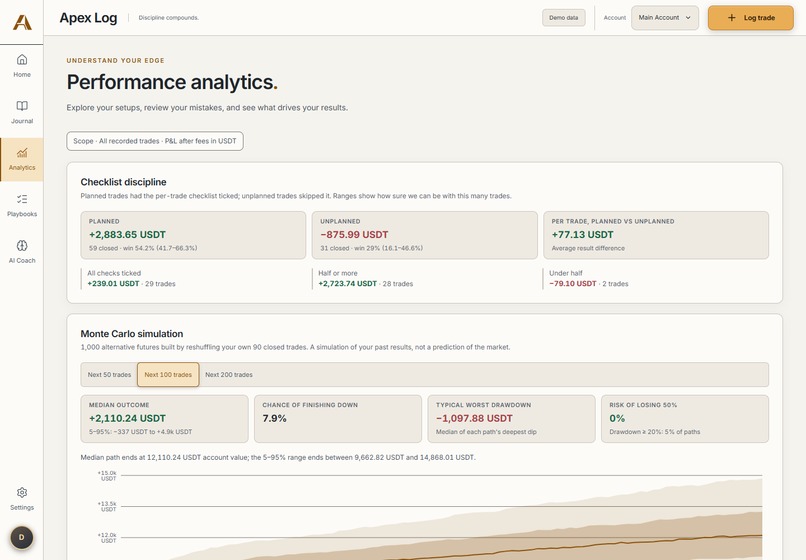
Task: Click the Performance analytics heading
Action: pos(172,82)
